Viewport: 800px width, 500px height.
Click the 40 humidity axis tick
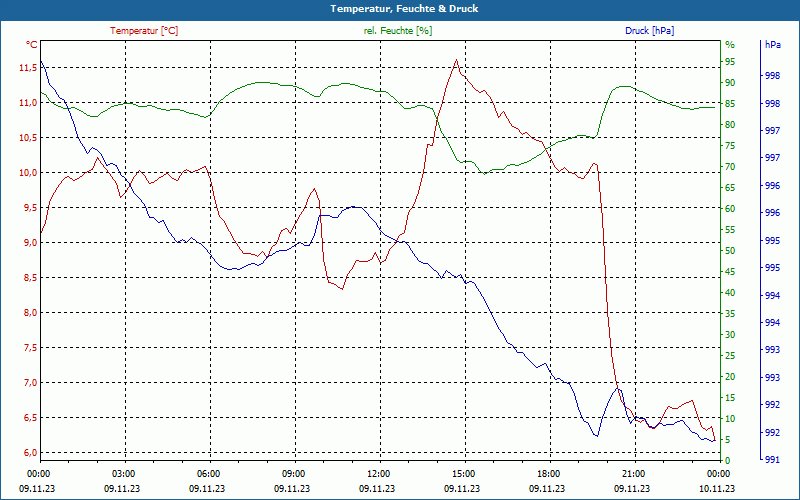tap(730, 293)
